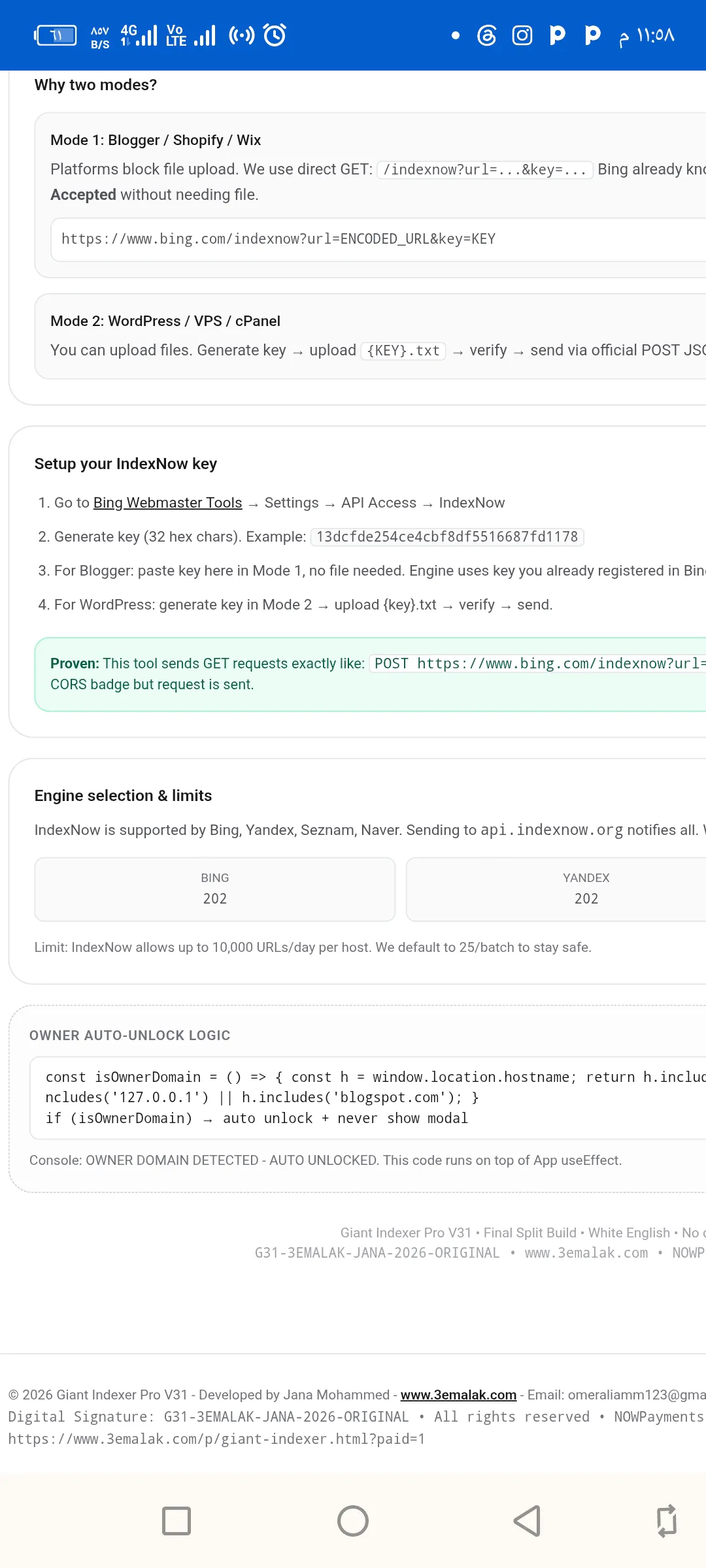
Task: Open the www.3emalak.com footer link
Action: click(458, 1395)
